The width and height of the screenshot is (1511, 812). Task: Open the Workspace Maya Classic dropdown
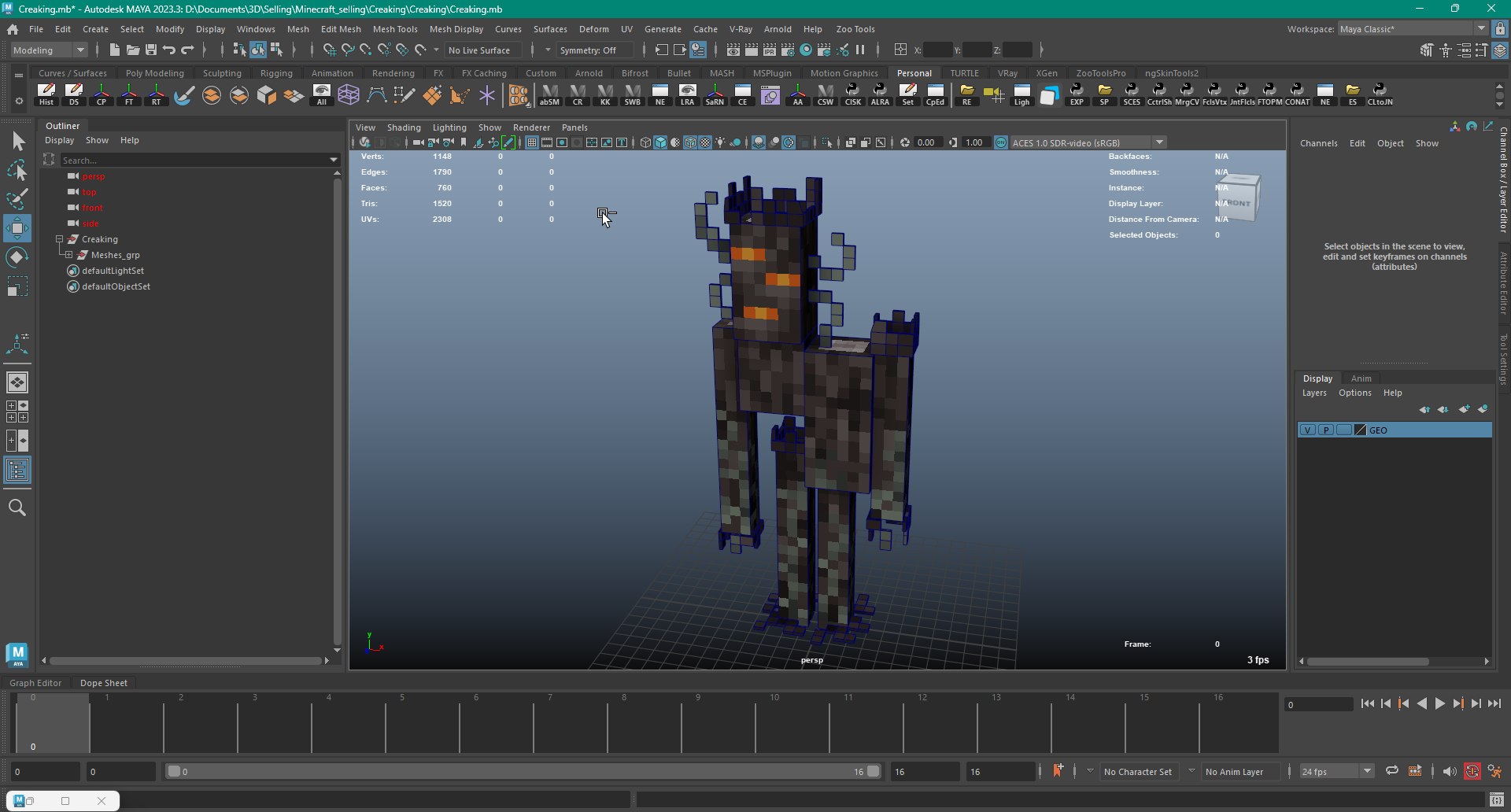coord(1413,28)
